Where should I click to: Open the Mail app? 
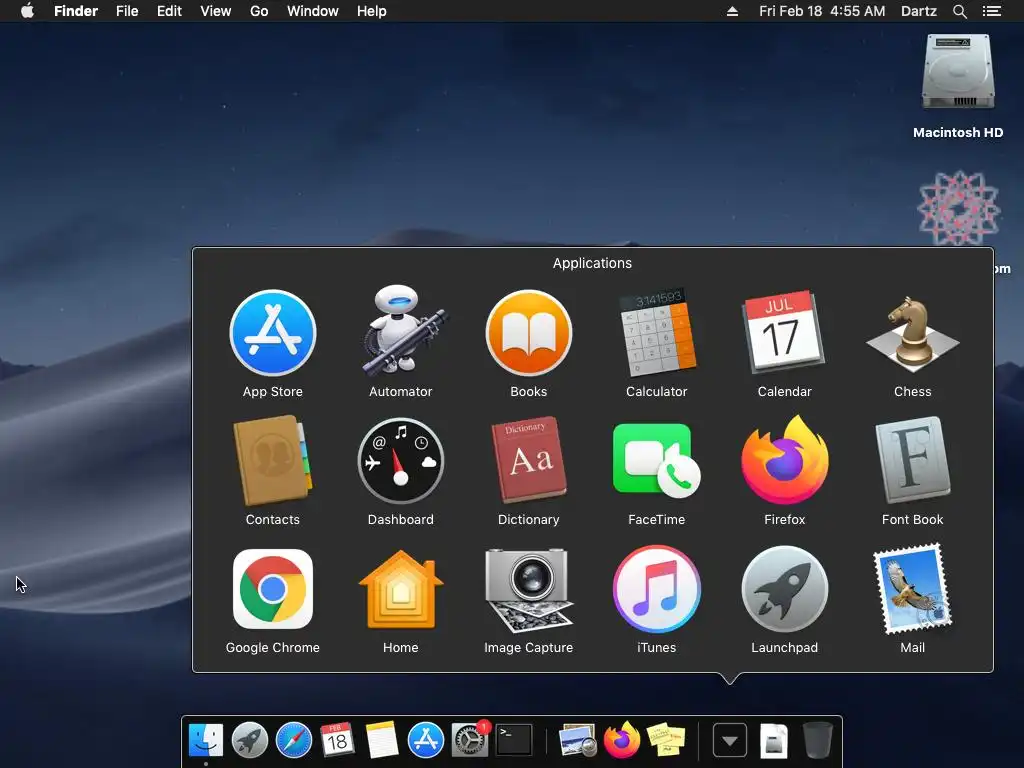(912, 589)
